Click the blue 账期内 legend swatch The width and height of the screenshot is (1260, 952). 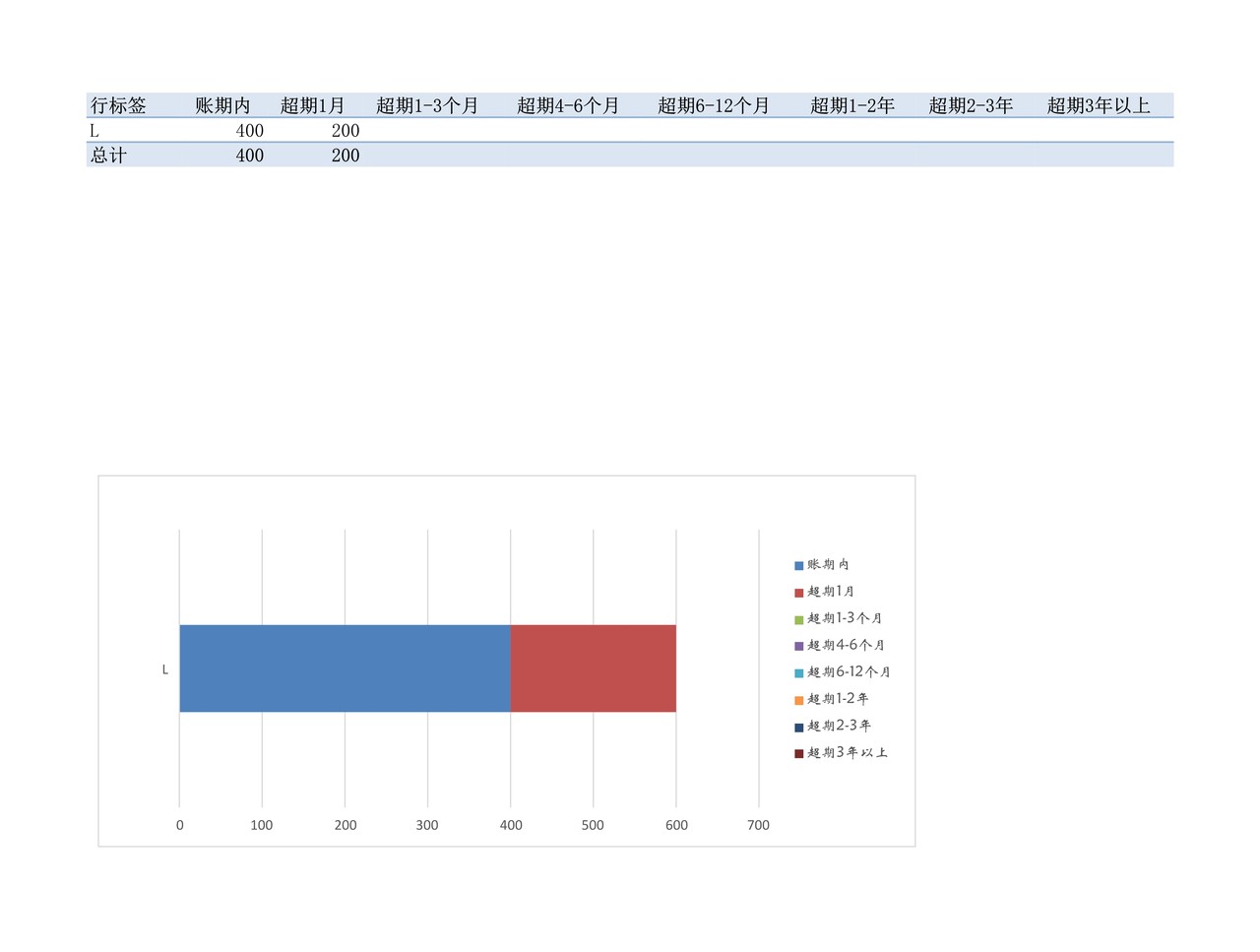(799, 565)
